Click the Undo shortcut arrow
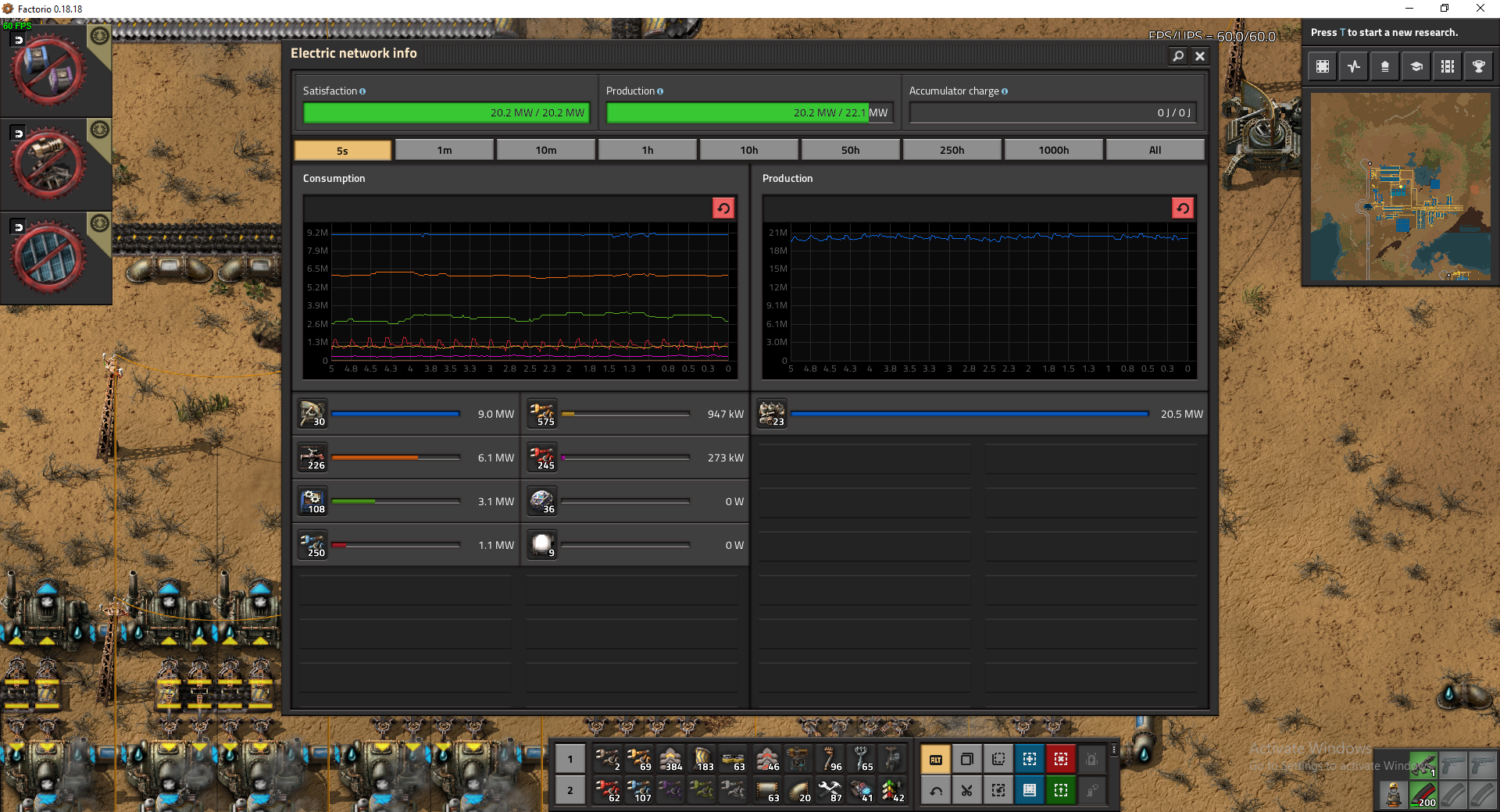 936,790
